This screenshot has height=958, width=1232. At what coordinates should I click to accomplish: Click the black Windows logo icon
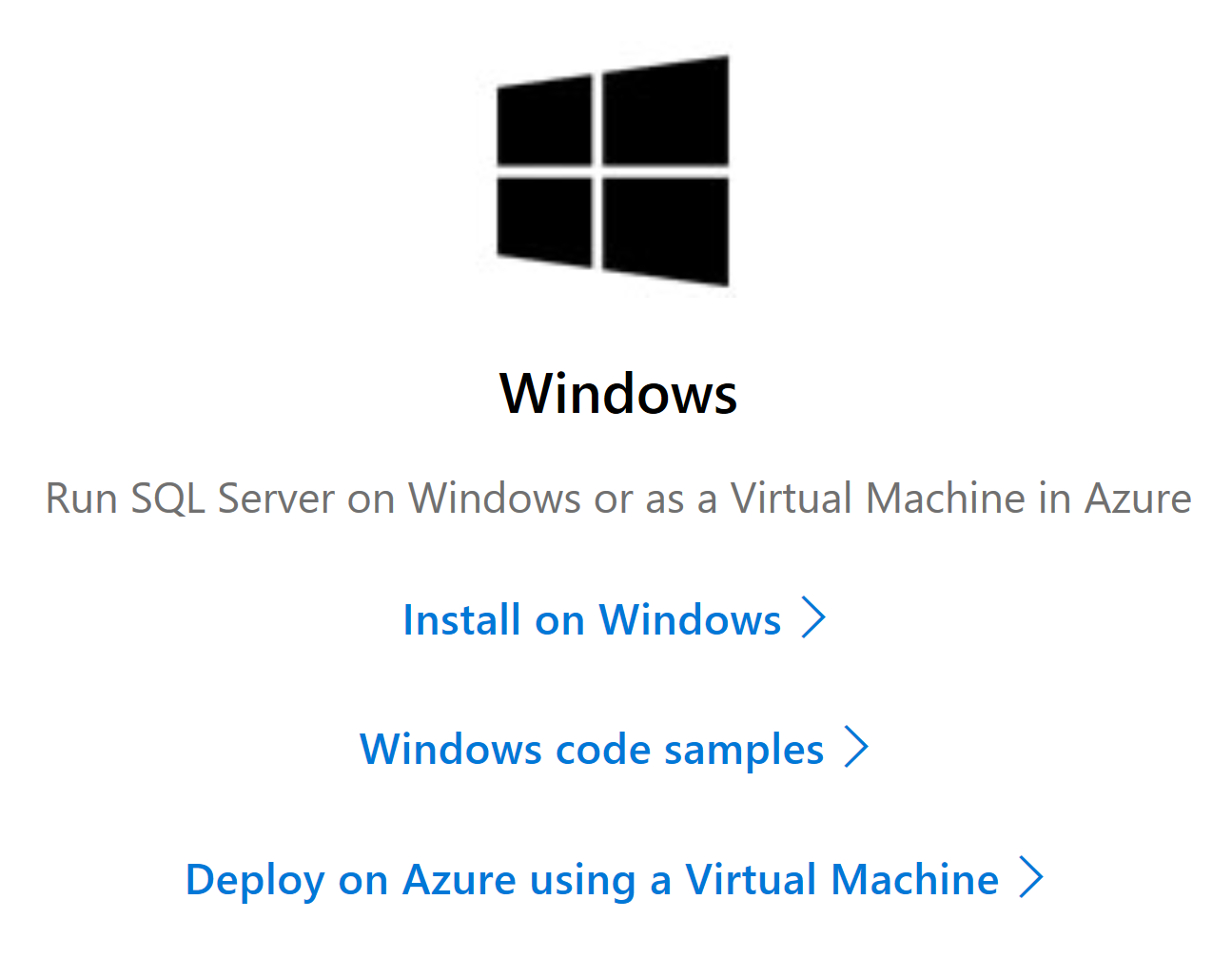pyautogui.click(x=613, y=171)
